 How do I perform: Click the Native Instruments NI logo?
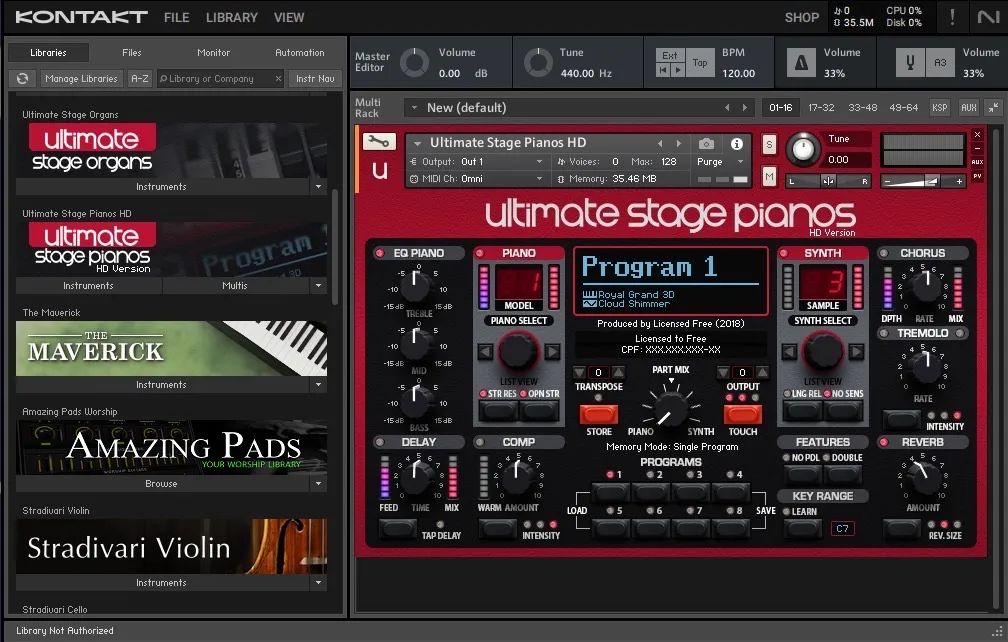989,17
